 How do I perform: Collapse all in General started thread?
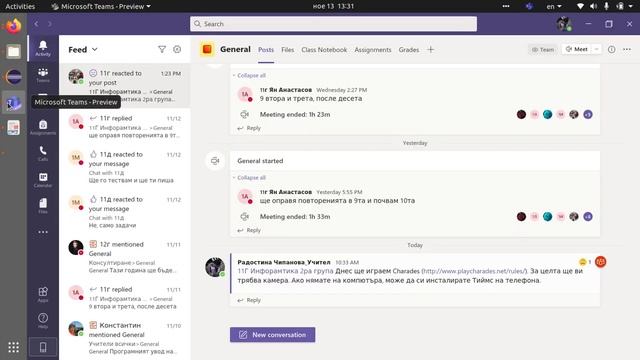249,178
